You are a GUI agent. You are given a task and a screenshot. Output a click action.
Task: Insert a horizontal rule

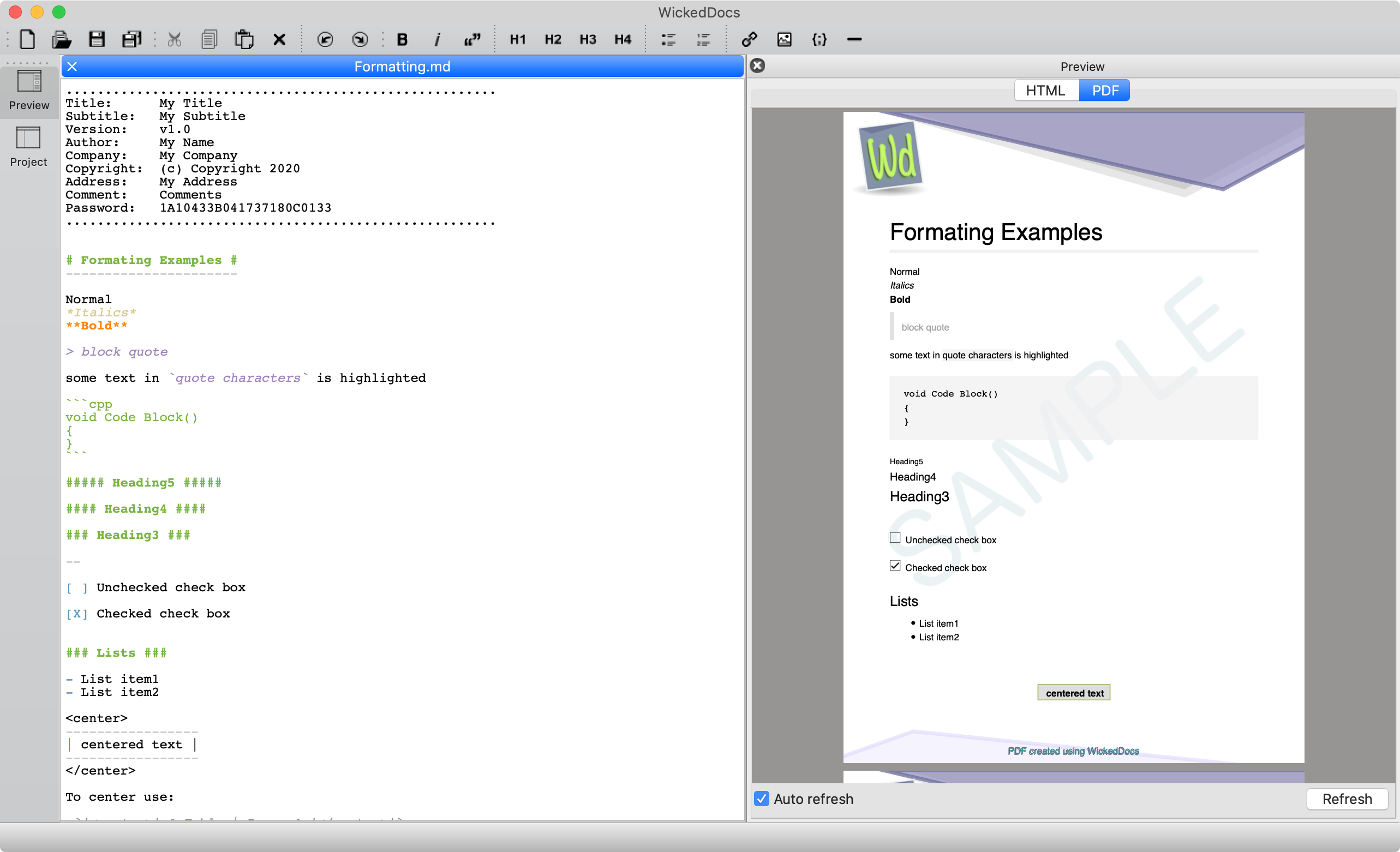pyautogui.click(x=854, y=39)
